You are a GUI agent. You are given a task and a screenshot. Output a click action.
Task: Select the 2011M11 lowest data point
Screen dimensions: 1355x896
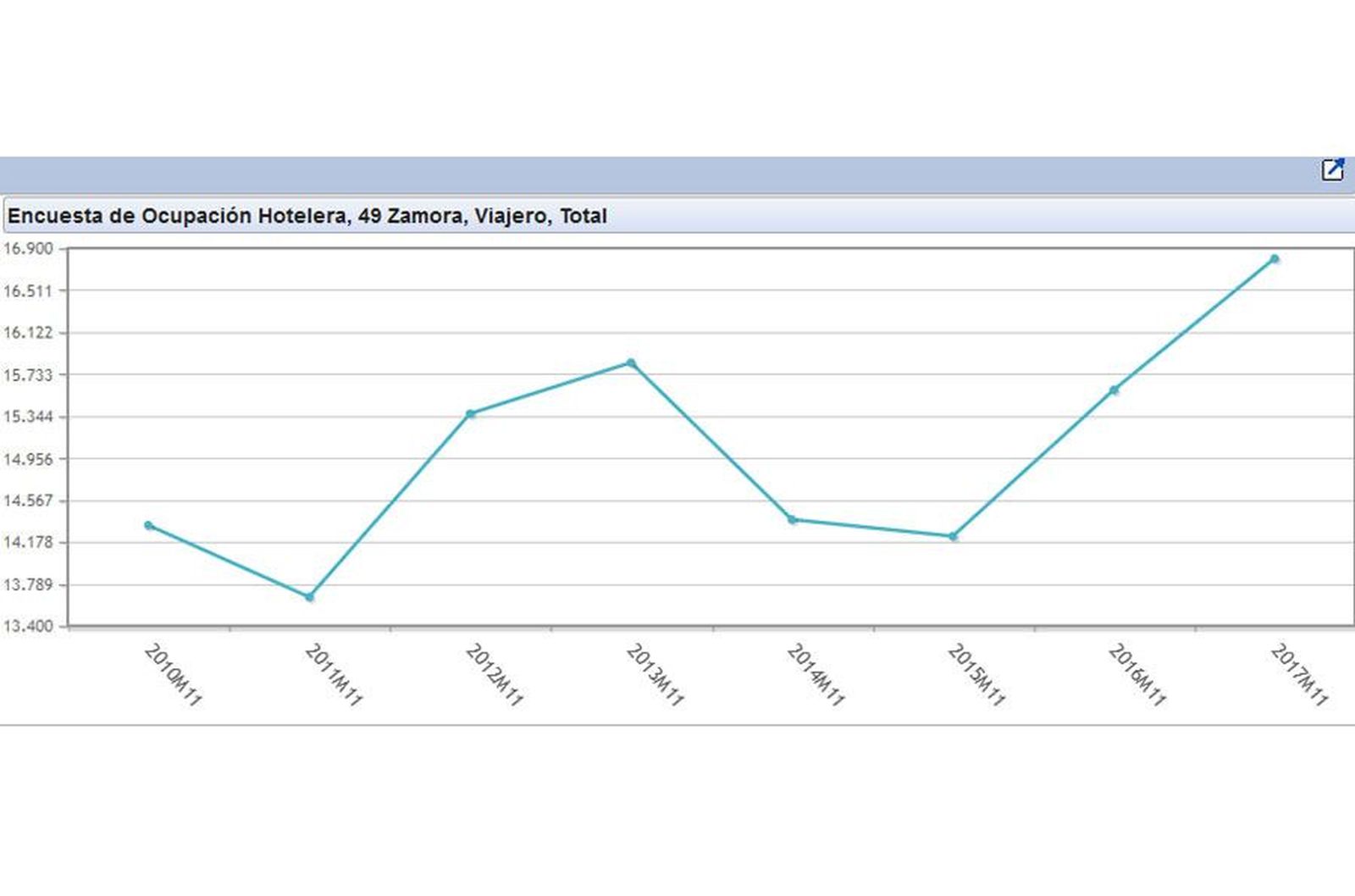[310, 597]
